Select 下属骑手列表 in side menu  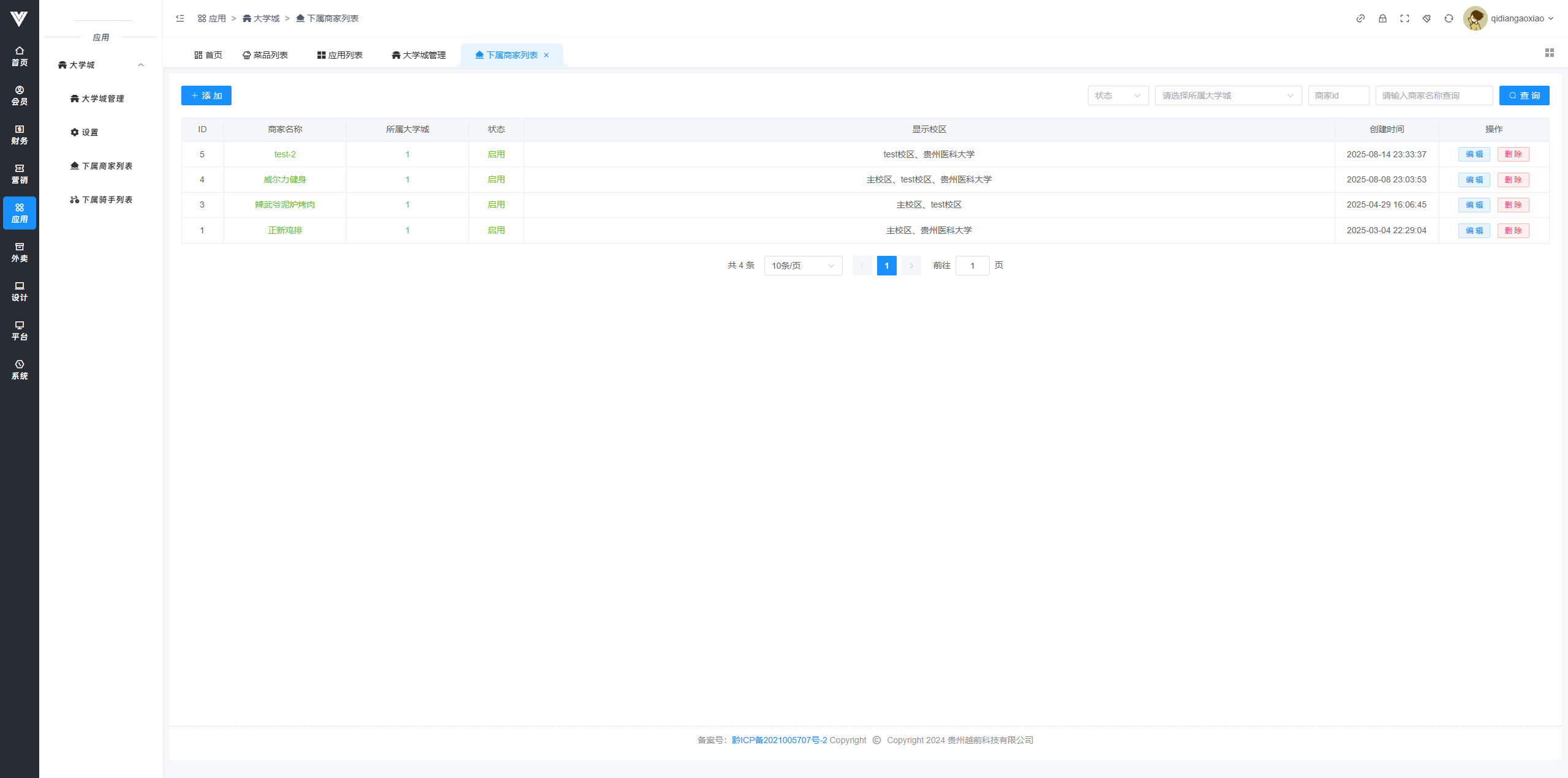click(102, 200)
